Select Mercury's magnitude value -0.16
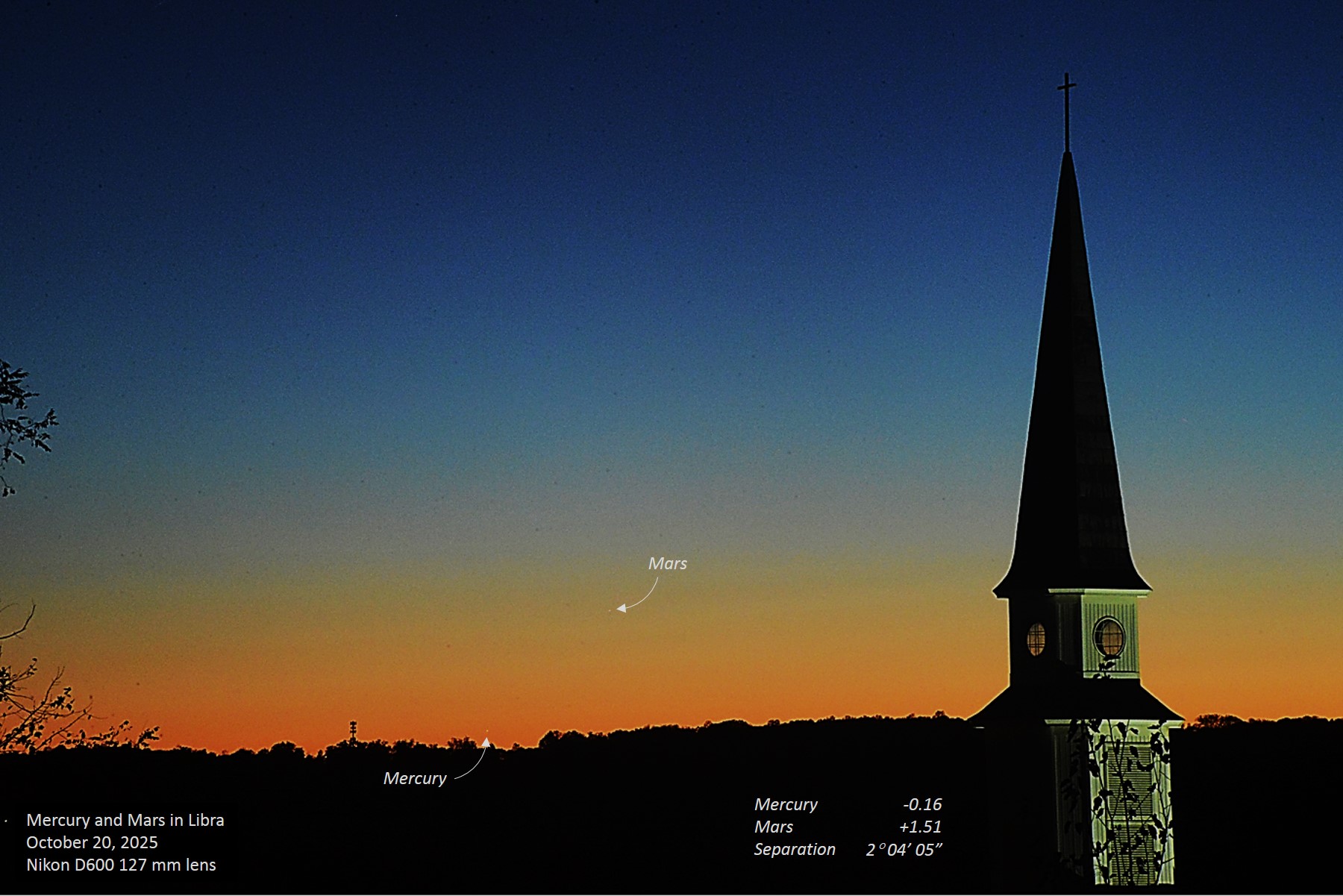The image size is (1343, 896). coord(922,804)
